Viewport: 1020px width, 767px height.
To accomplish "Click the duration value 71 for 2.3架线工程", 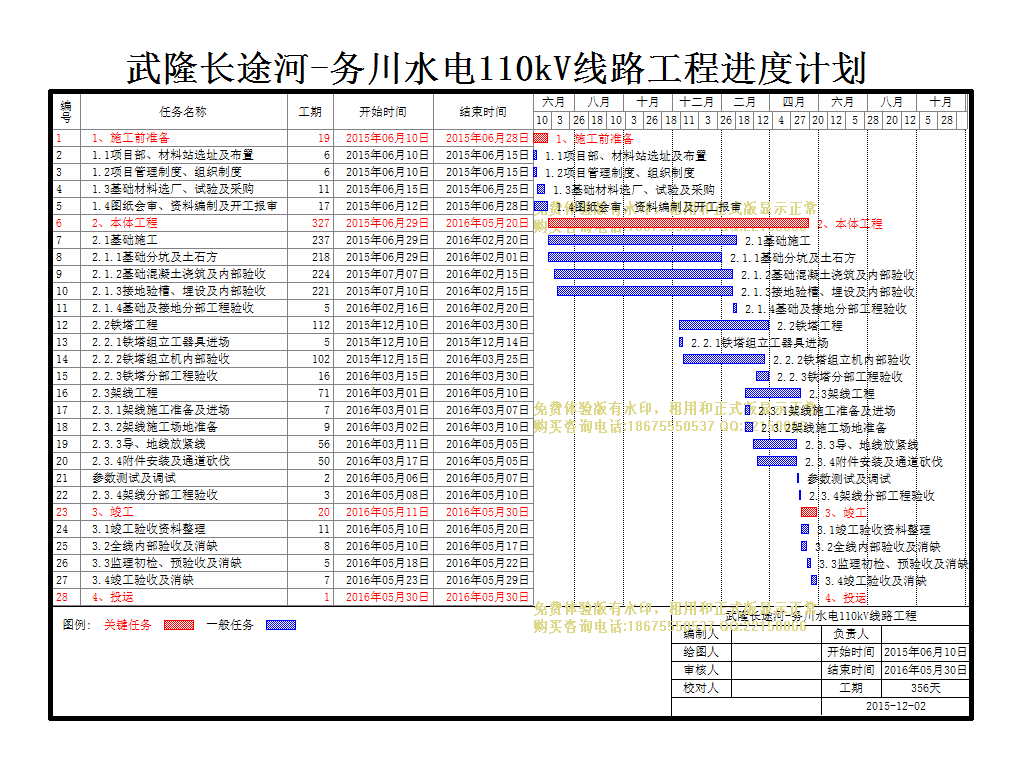I will coord(324,393).
